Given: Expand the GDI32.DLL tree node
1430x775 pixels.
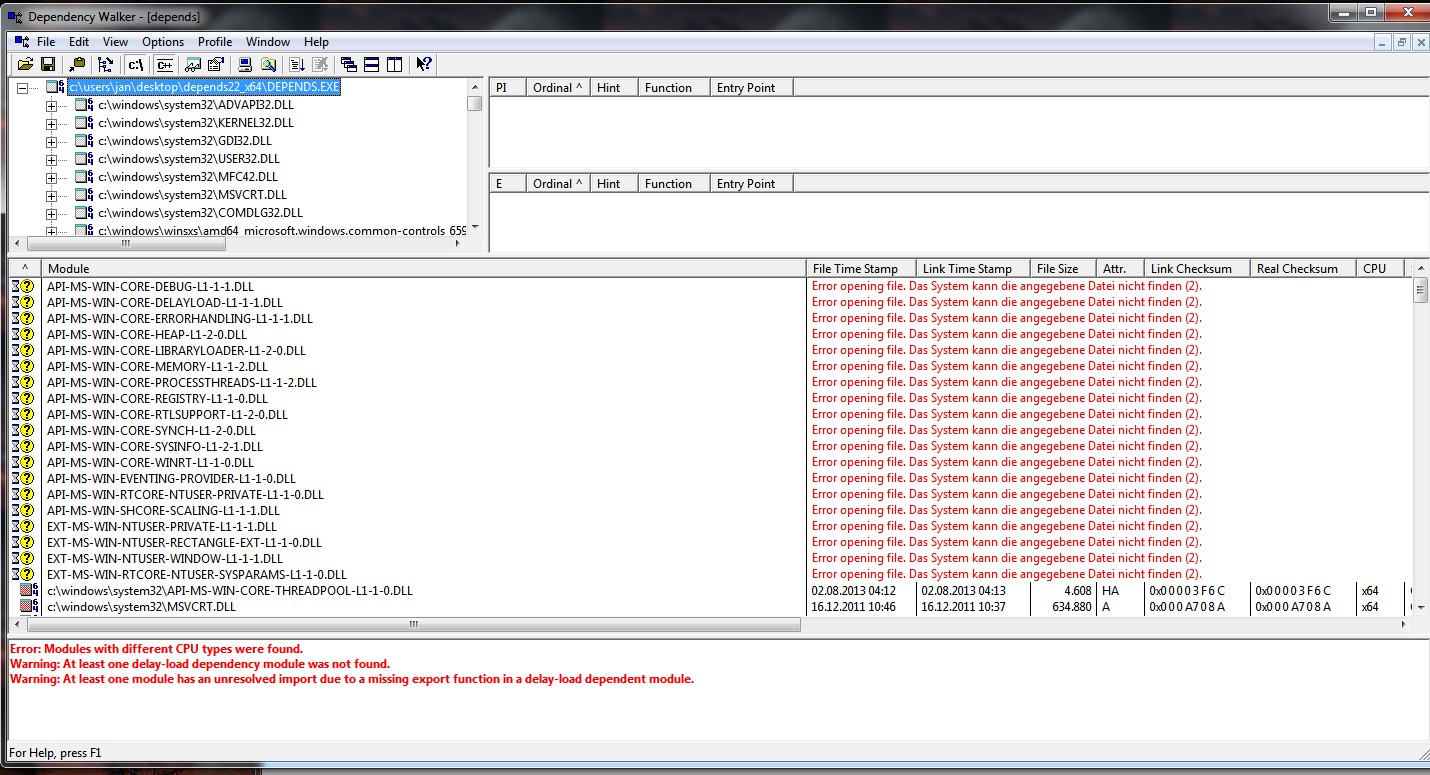Looking at the screenshot, I should point(52,142).
